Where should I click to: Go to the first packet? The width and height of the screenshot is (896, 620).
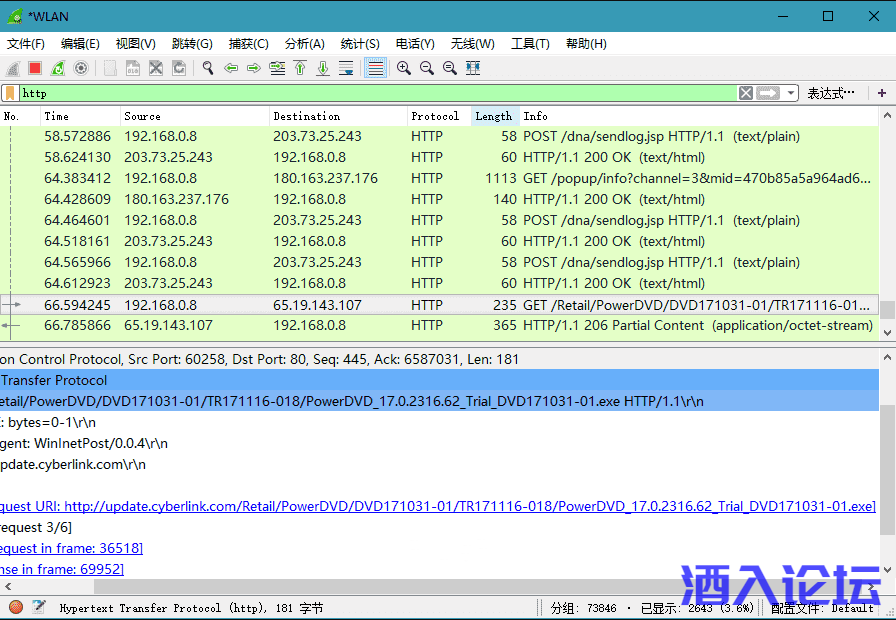299,68
